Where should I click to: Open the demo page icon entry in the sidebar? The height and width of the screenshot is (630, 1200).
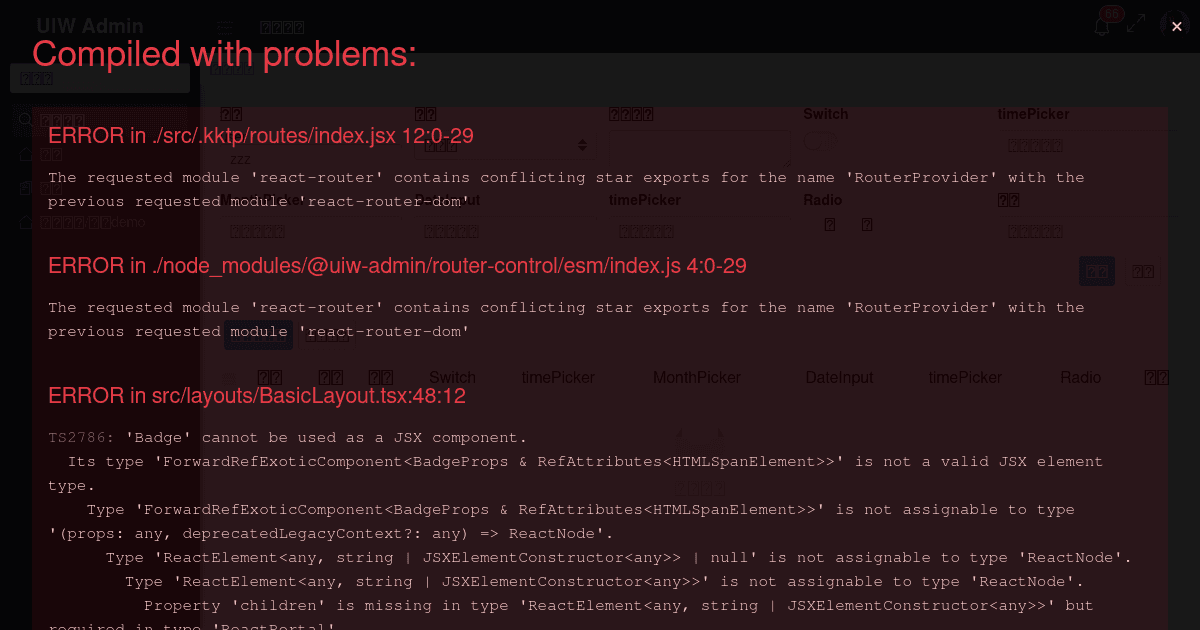click(25, 222)
